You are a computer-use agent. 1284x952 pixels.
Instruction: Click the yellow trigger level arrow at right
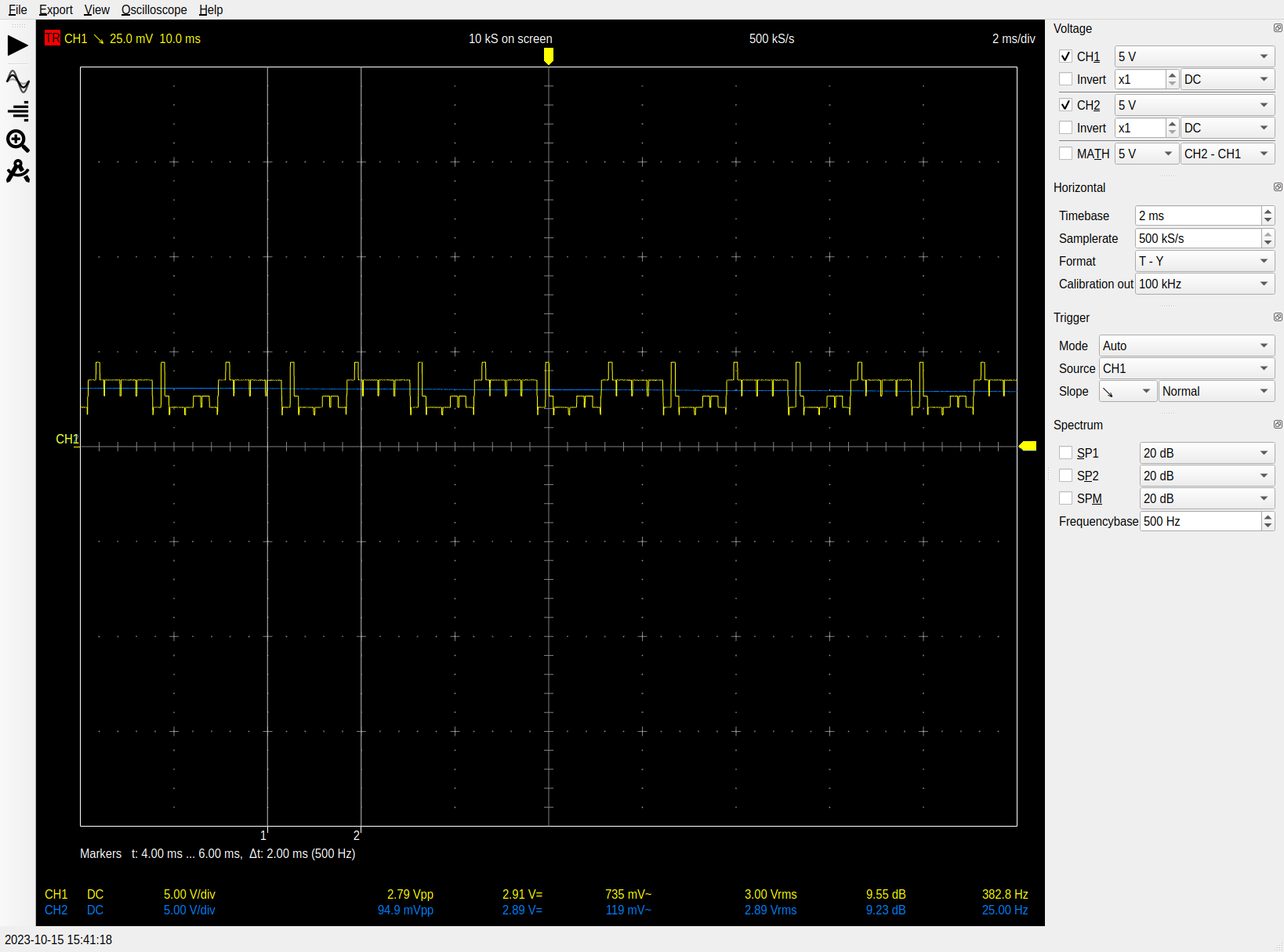(1027, 446)
